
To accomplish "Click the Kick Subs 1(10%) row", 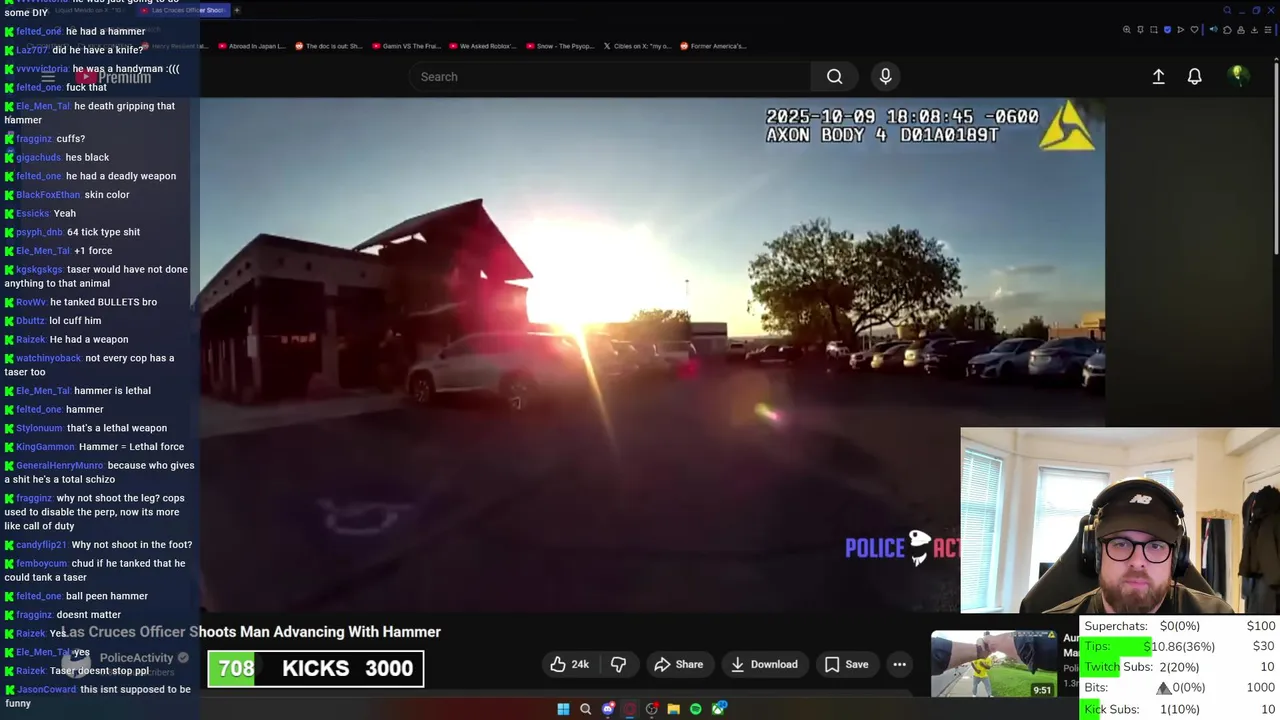I will [1180, 709].
